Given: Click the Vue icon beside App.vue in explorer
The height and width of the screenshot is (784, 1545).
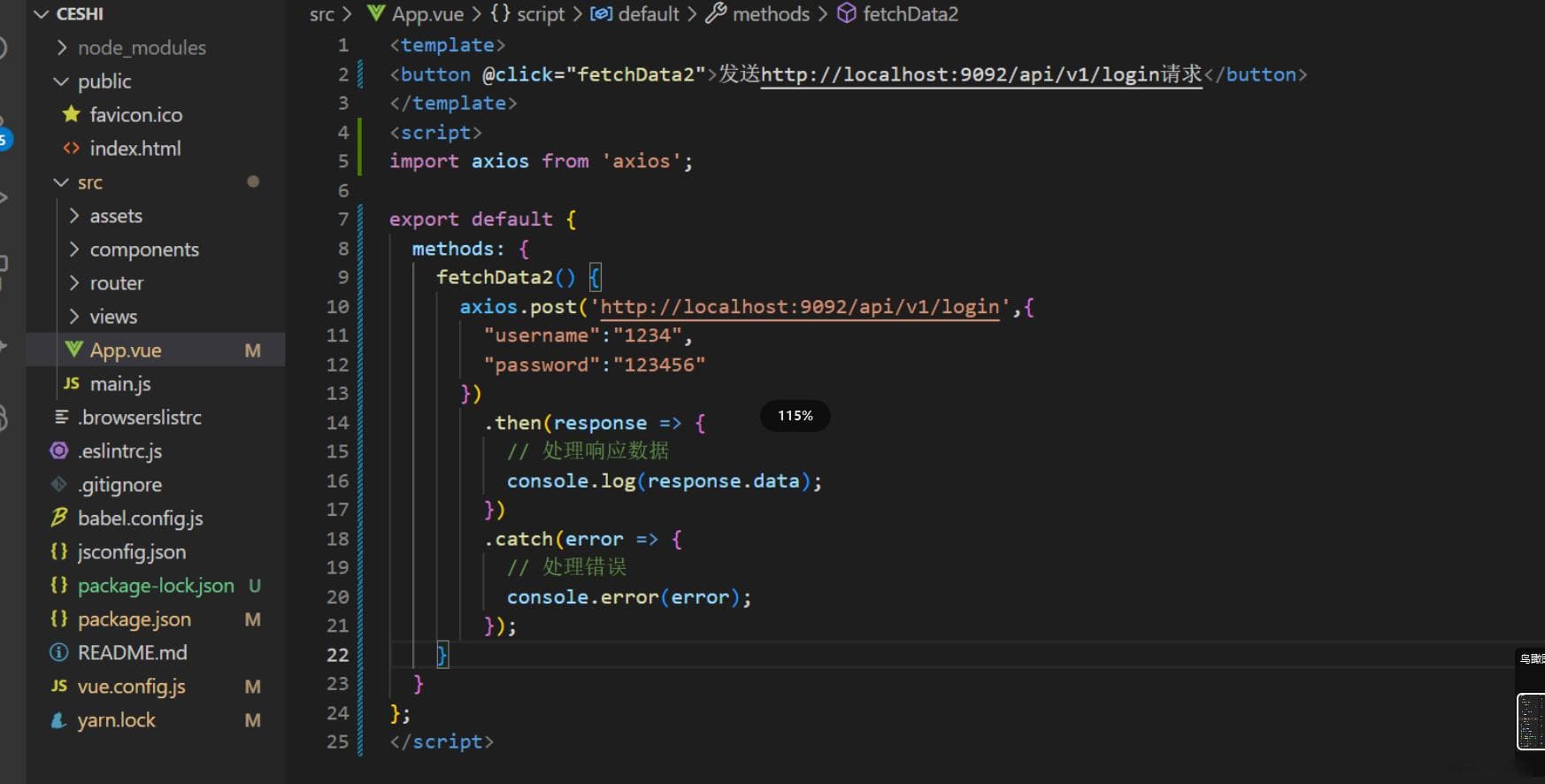Looking at the screenshot, I should [73, 350].
